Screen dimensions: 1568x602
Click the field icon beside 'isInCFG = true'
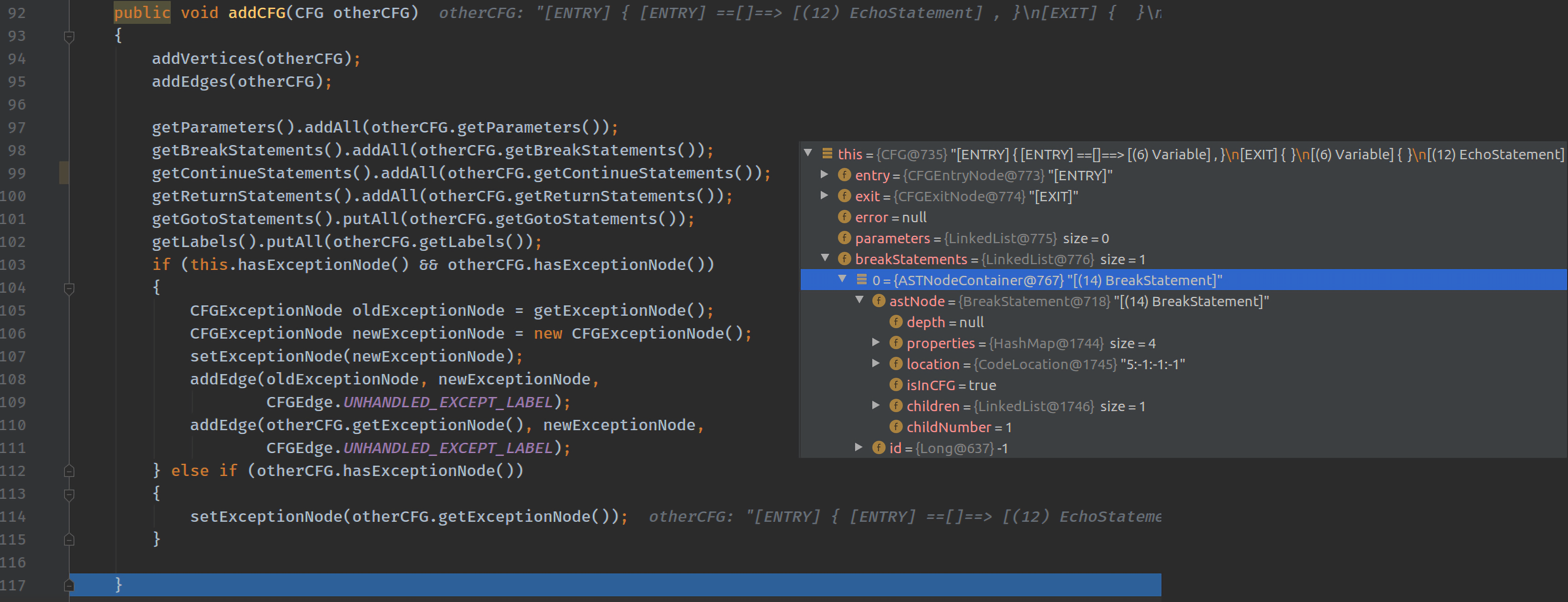click(896, 384)
